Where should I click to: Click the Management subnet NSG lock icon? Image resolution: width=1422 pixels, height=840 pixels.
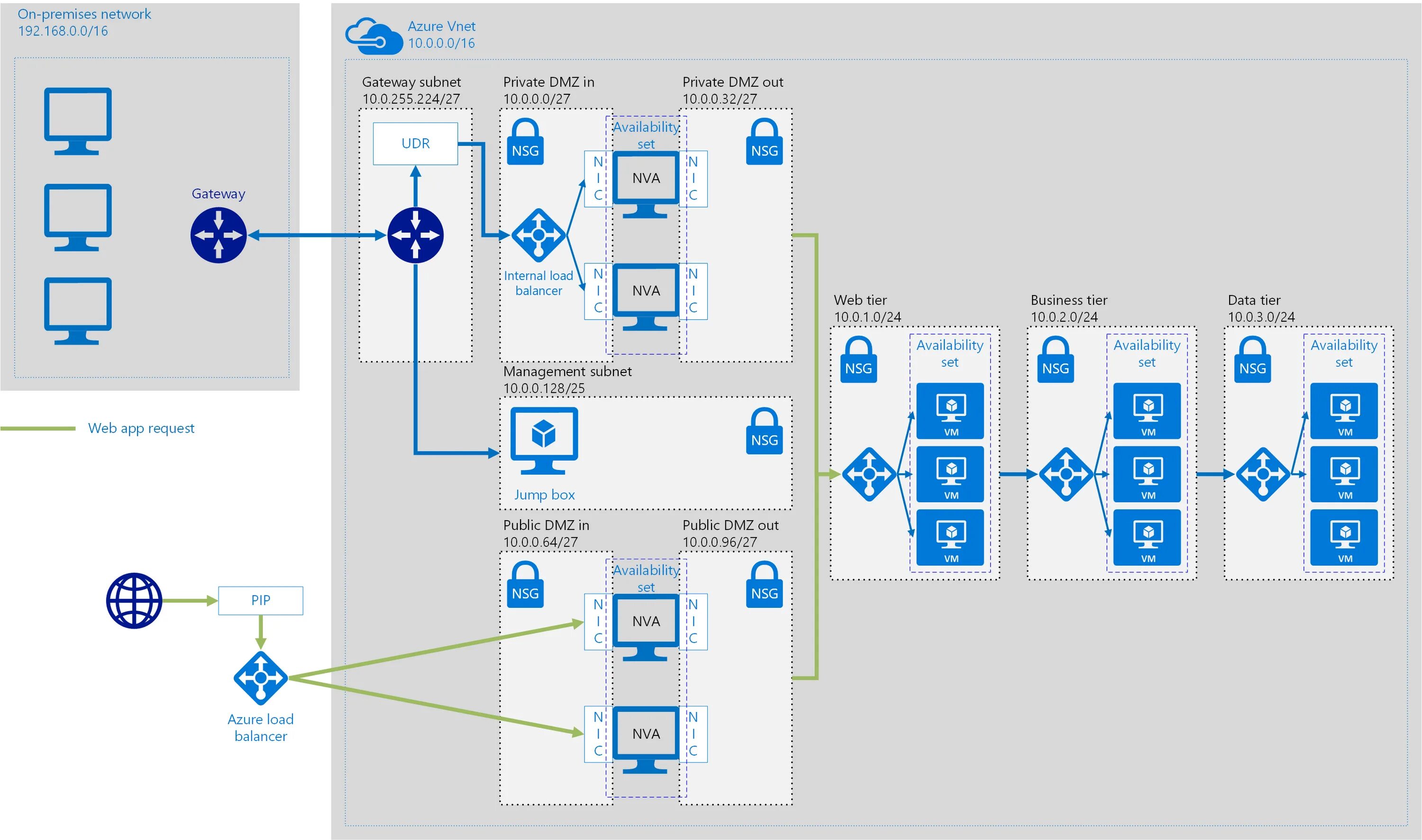pos(764,431)
